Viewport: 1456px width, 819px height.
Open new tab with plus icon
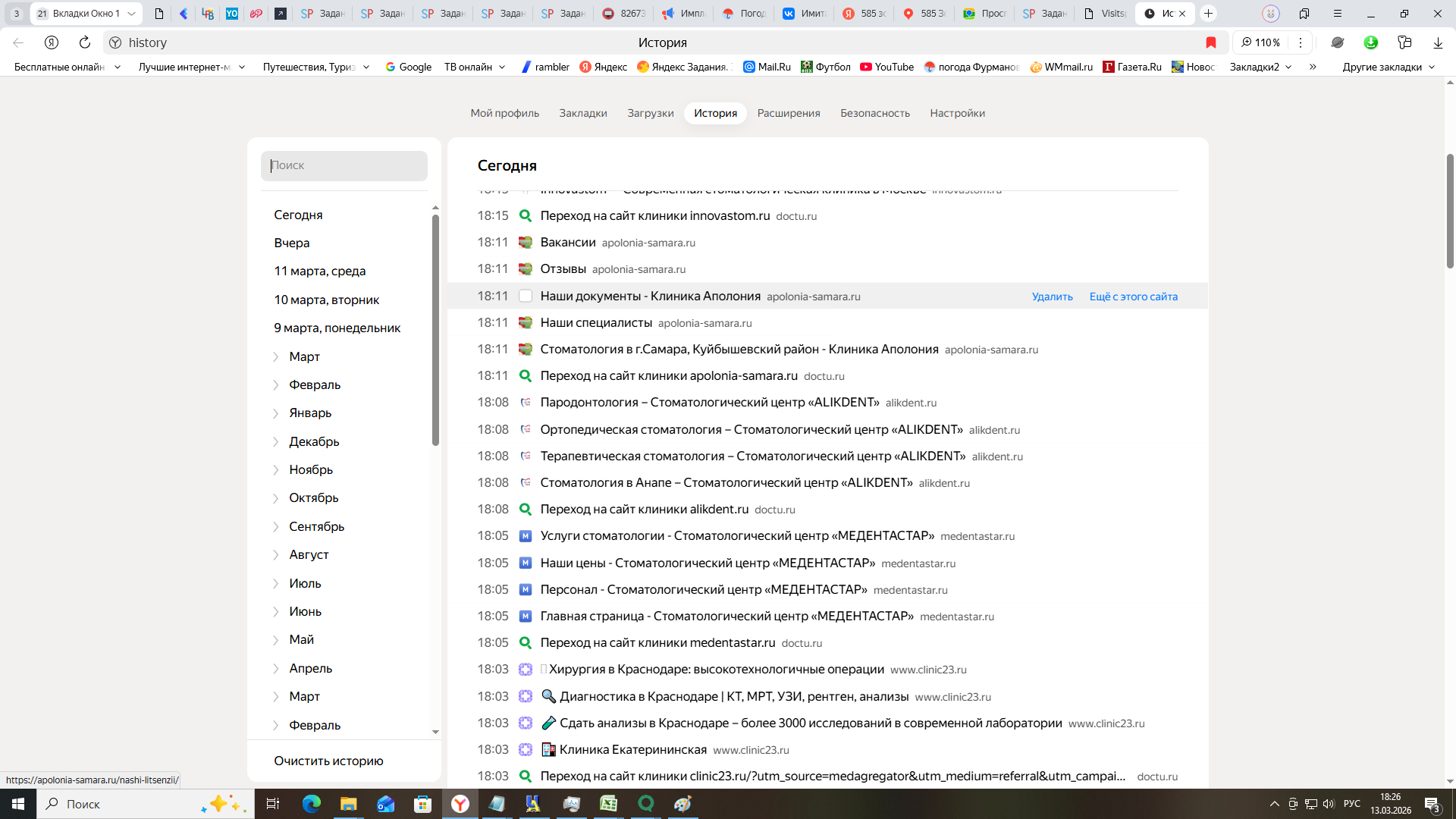click(1209, 14)
